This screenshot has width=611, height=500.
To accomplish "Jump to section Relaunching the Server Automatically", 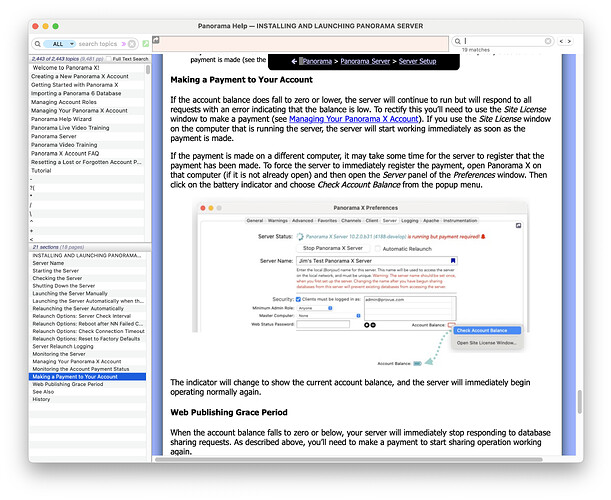I will pyautogui.click(x=87, y=309).
